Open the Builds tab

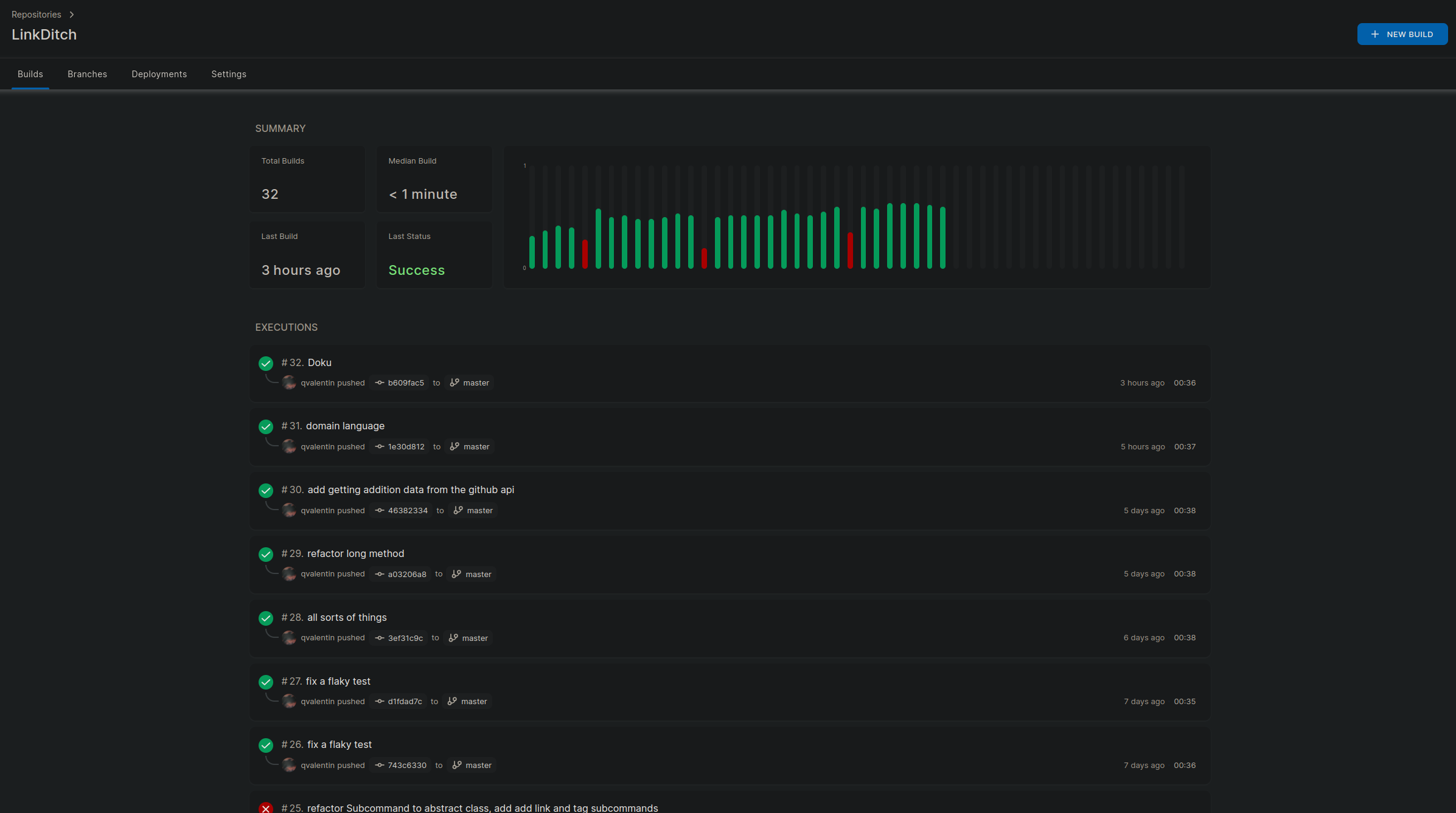(x=30, y=73)
